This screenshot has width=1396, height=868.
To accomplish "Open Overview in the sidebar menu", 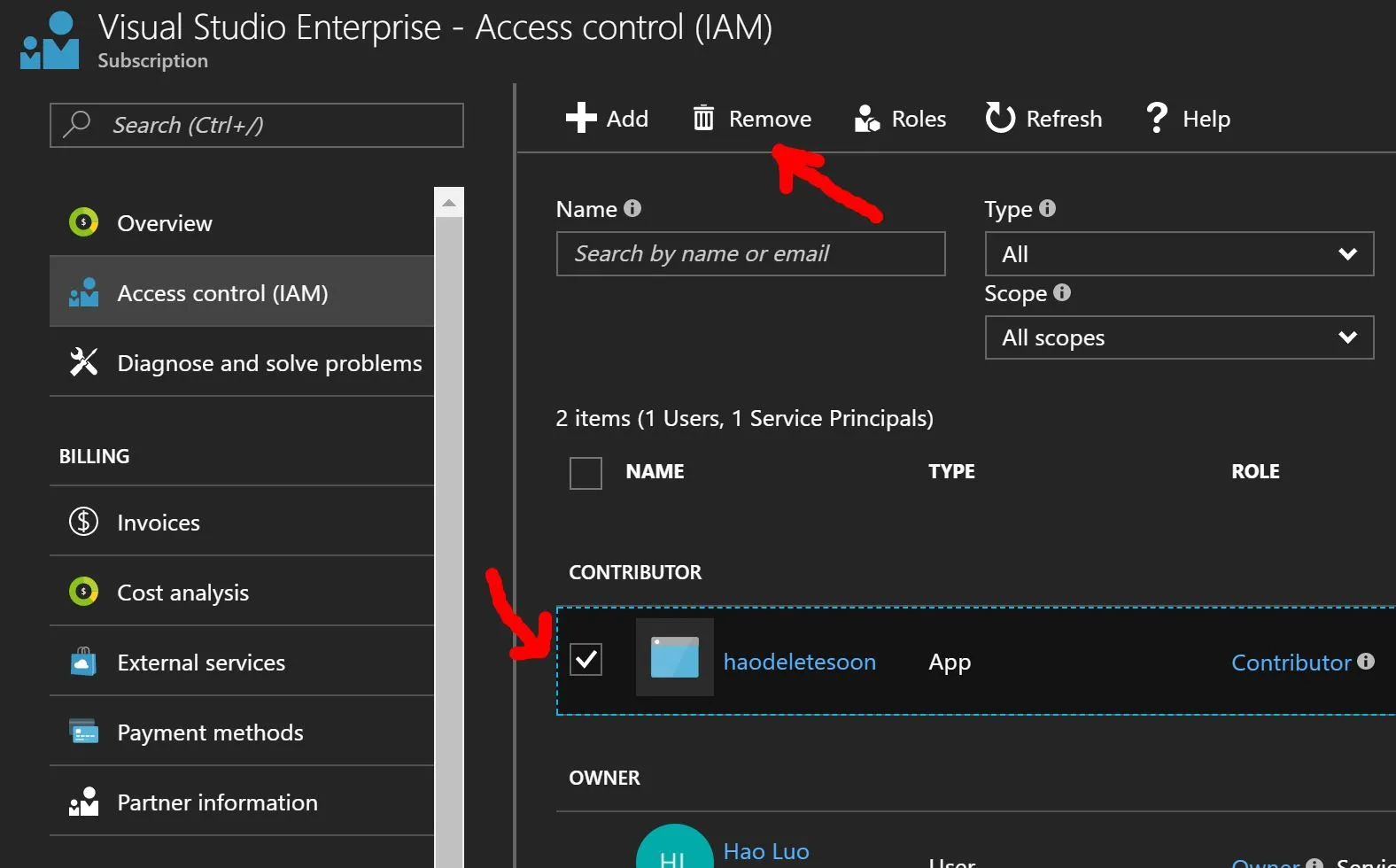I will (x=242, y=222).
